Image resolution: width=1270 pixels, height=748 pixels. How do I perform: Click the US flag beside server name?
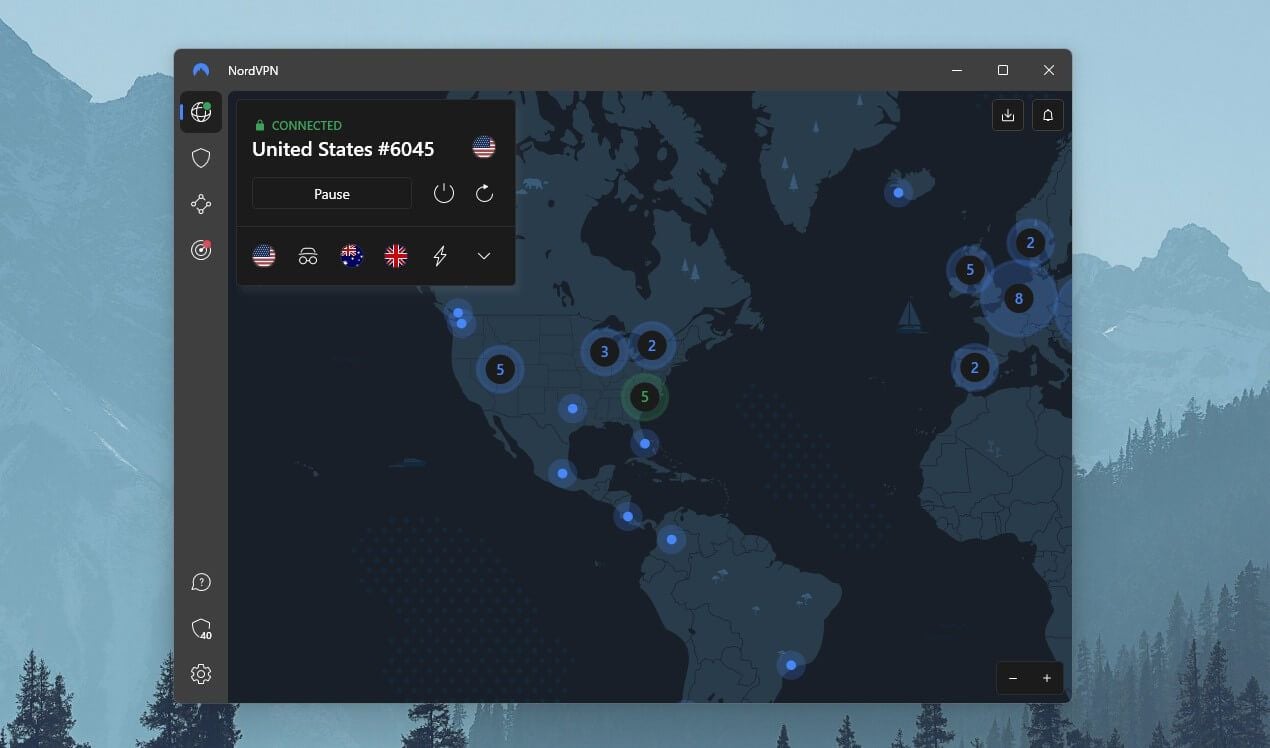pyautogui.click(x=484, y=148)
